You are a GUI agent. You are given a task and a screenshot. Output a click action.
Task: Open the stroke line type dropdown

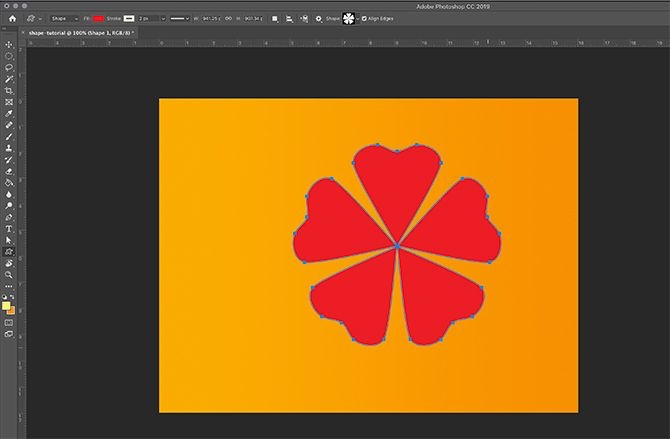tap(178, 18)
